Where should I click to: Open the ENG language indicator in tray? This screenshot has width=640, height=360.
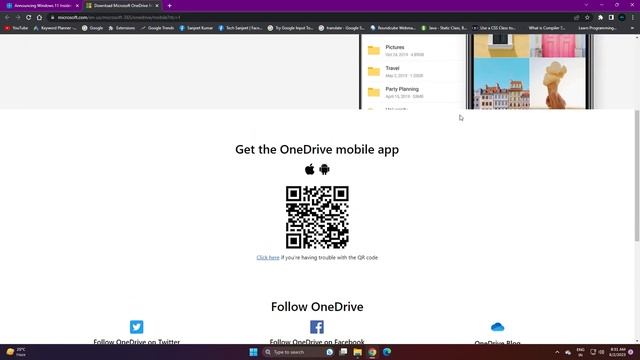[x=580, y=352]
